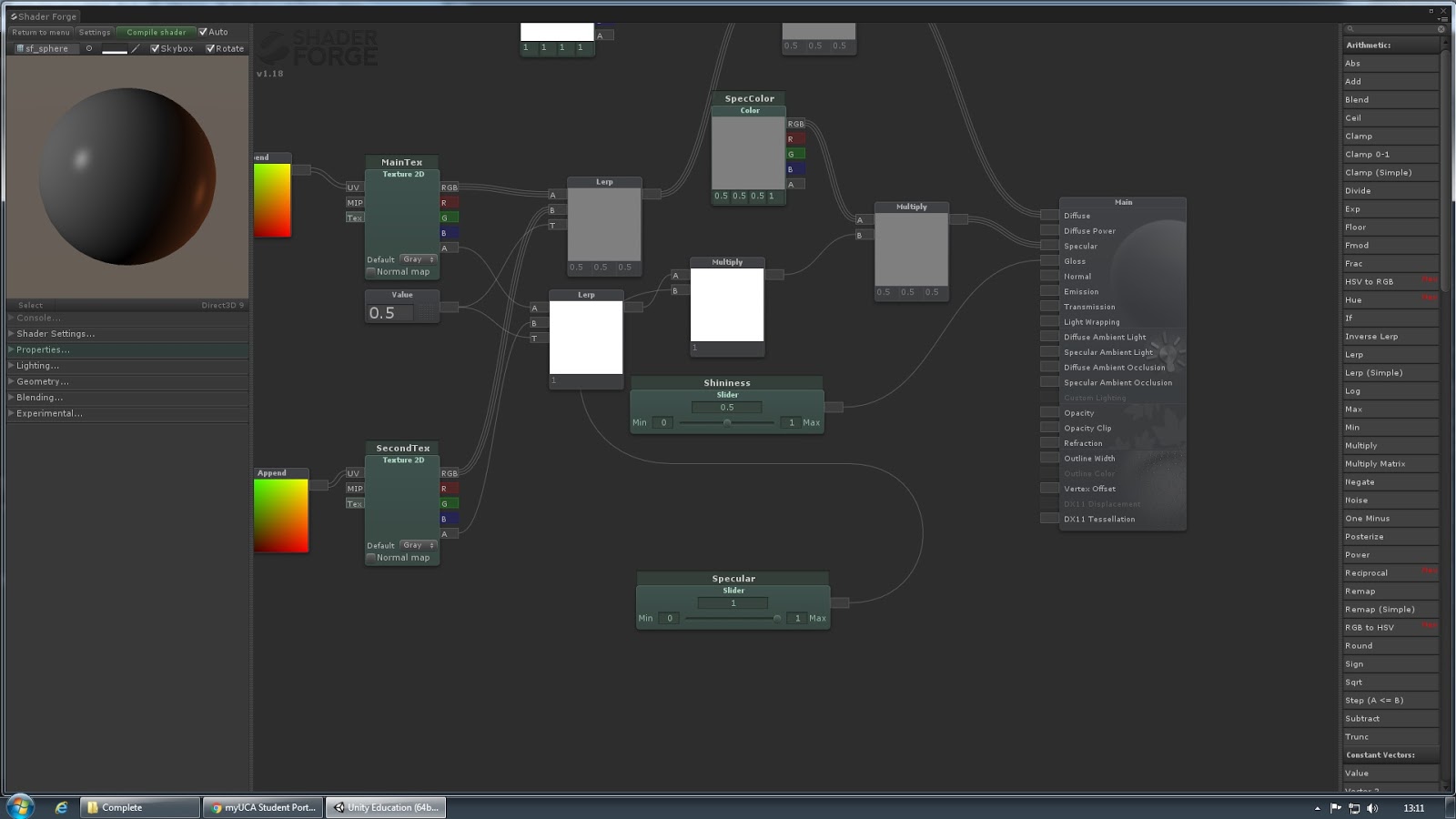Click the object picker circle next to sf_sphere
The image size is (1456, 819).
[87, 48]
